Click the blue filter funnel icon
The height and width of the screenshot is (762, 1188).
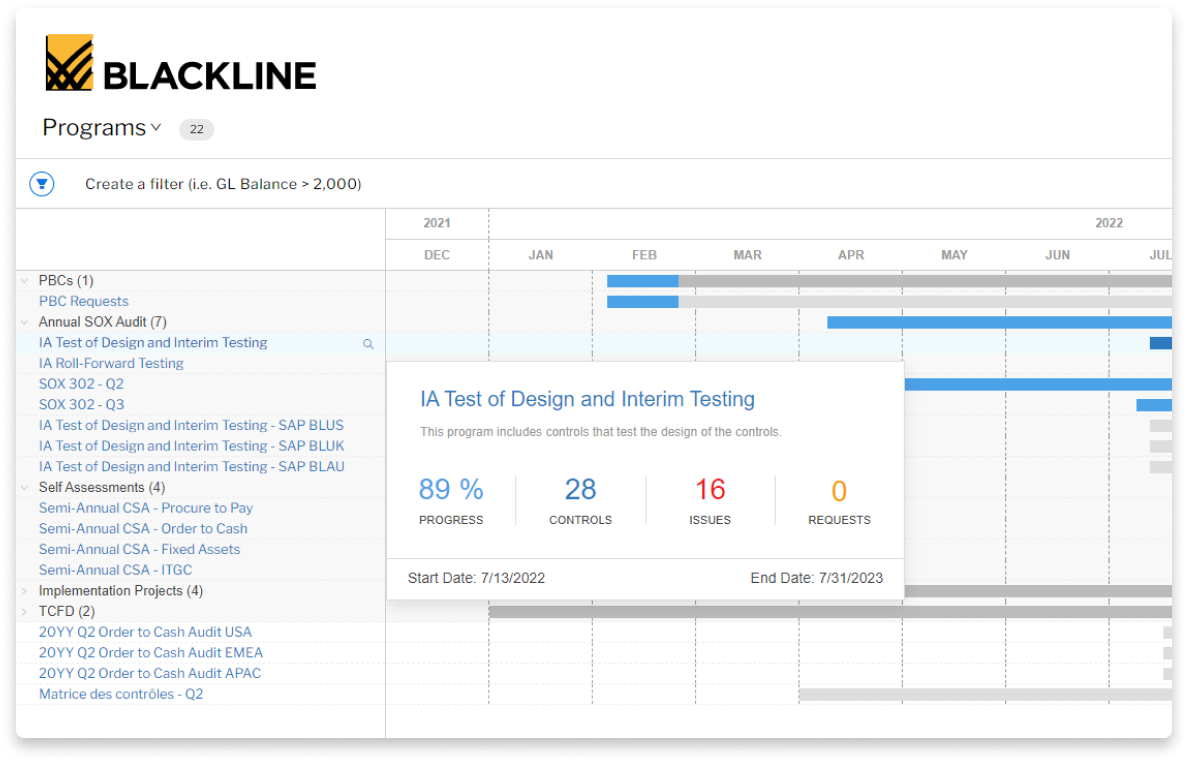coord(42,183)
